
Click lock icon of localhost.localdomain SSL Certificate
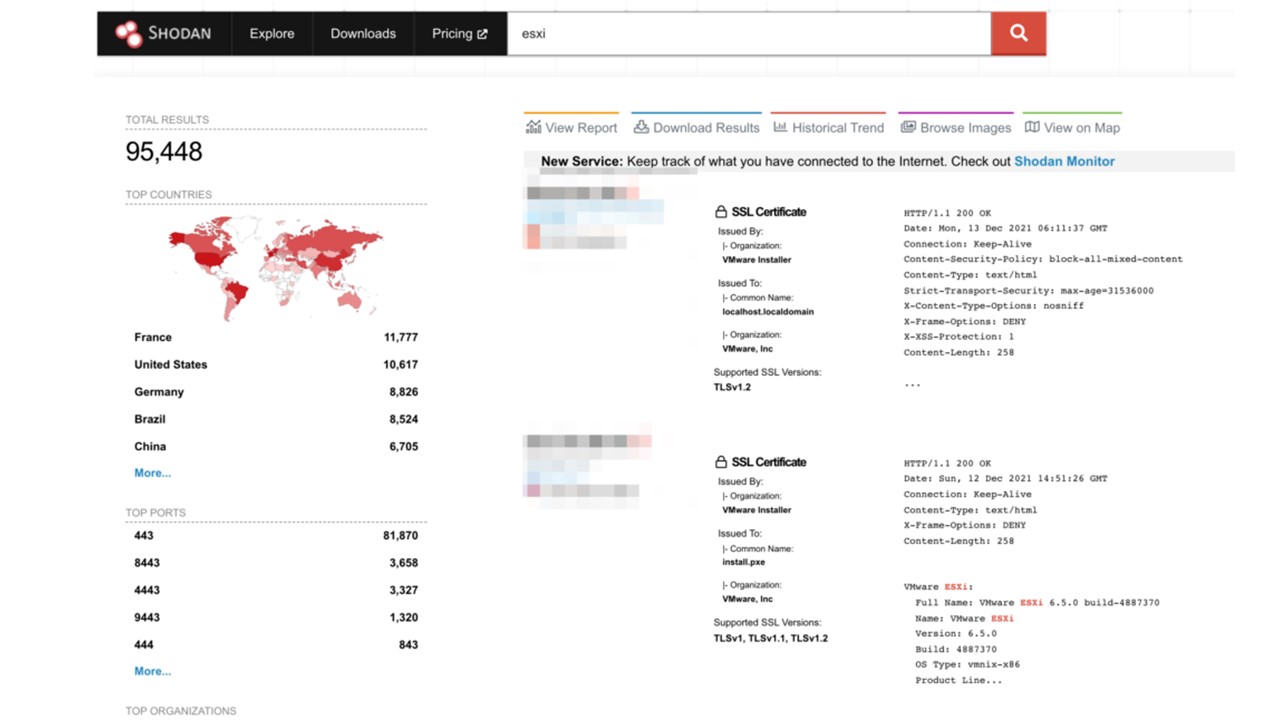coord(720,212)
